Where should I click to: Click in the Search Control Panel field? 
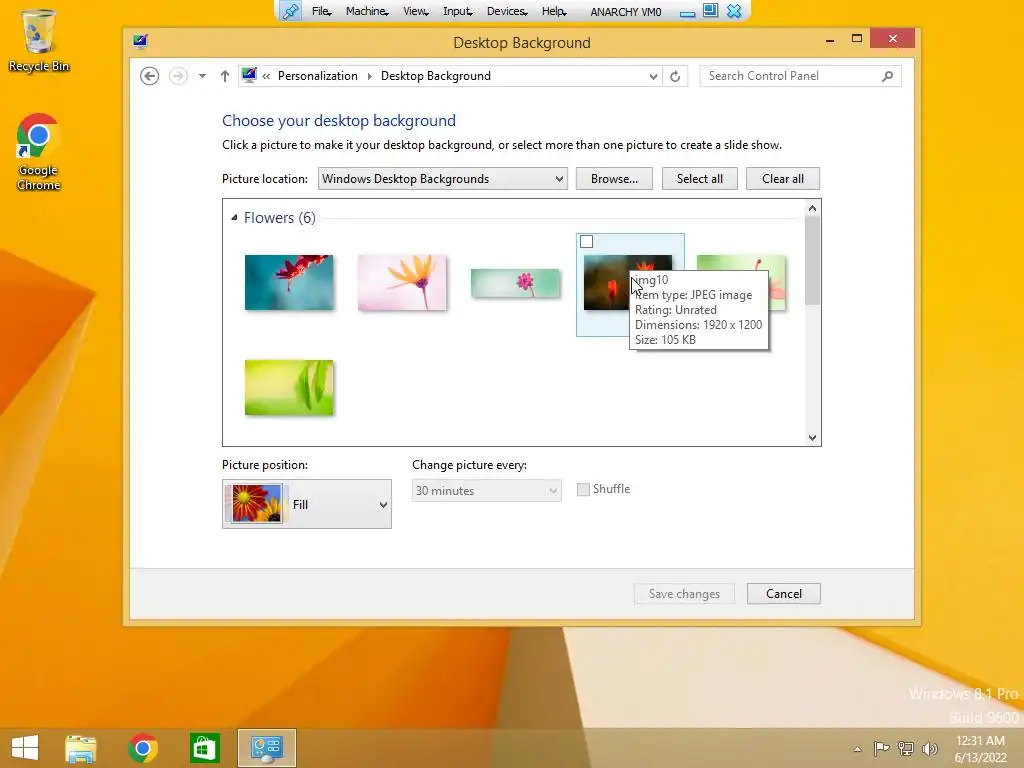(792, 76)
